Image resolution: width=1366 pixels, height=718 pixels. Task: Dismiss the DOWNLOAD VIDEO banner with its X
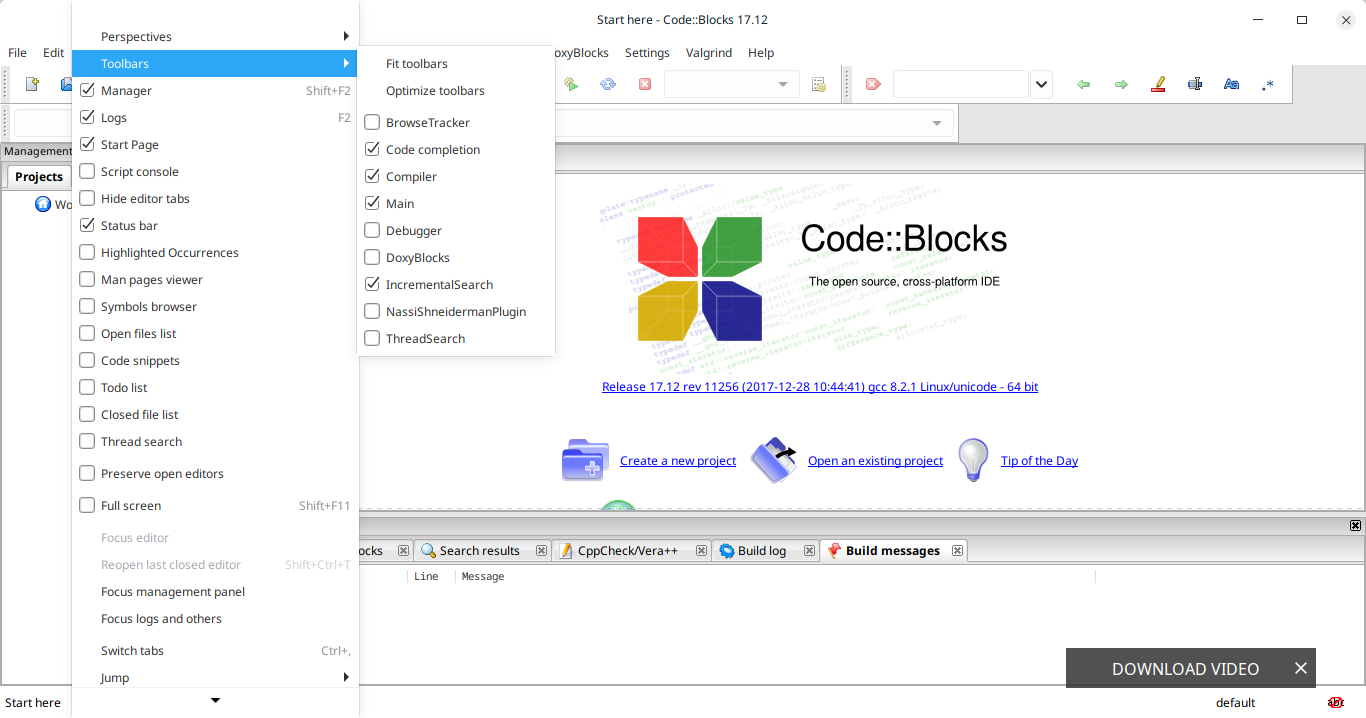point(1301,668)
